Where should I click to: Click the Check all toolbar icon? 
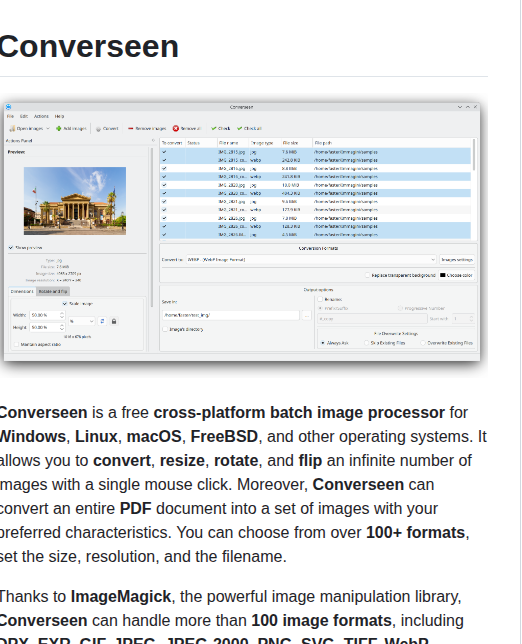click(239, 129)
